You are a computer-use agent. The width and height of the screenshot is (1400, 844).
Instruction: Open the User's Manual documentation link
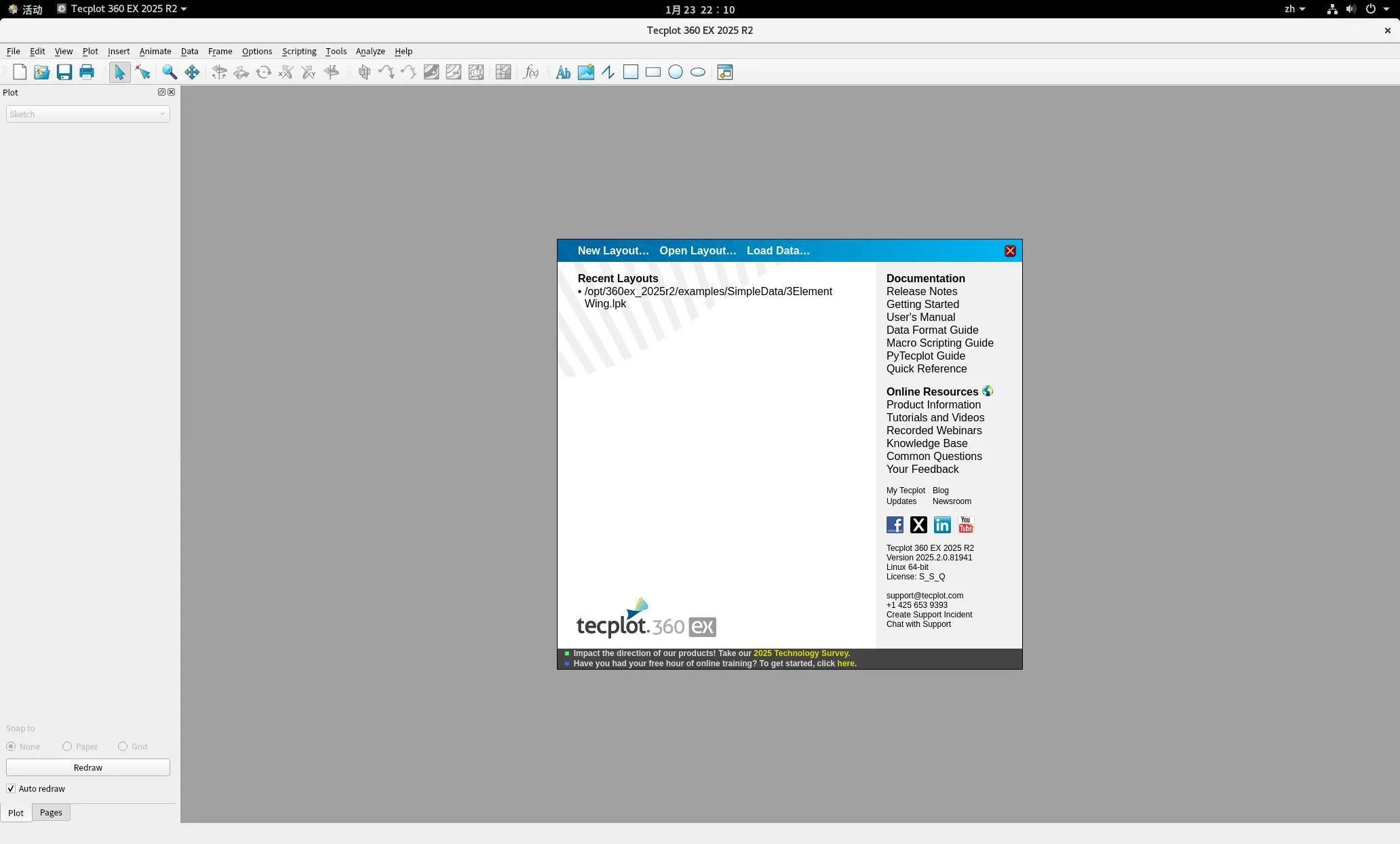click(x=920, y=317)
